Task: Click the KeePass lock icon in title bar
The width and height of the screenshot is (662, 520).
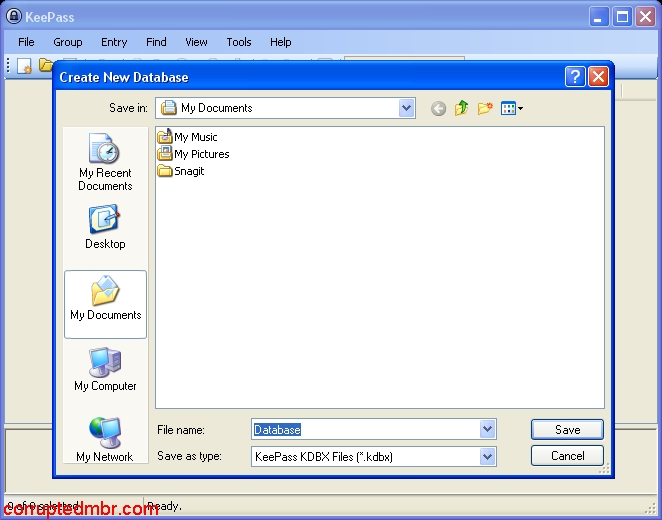Action: click(14, 16)
